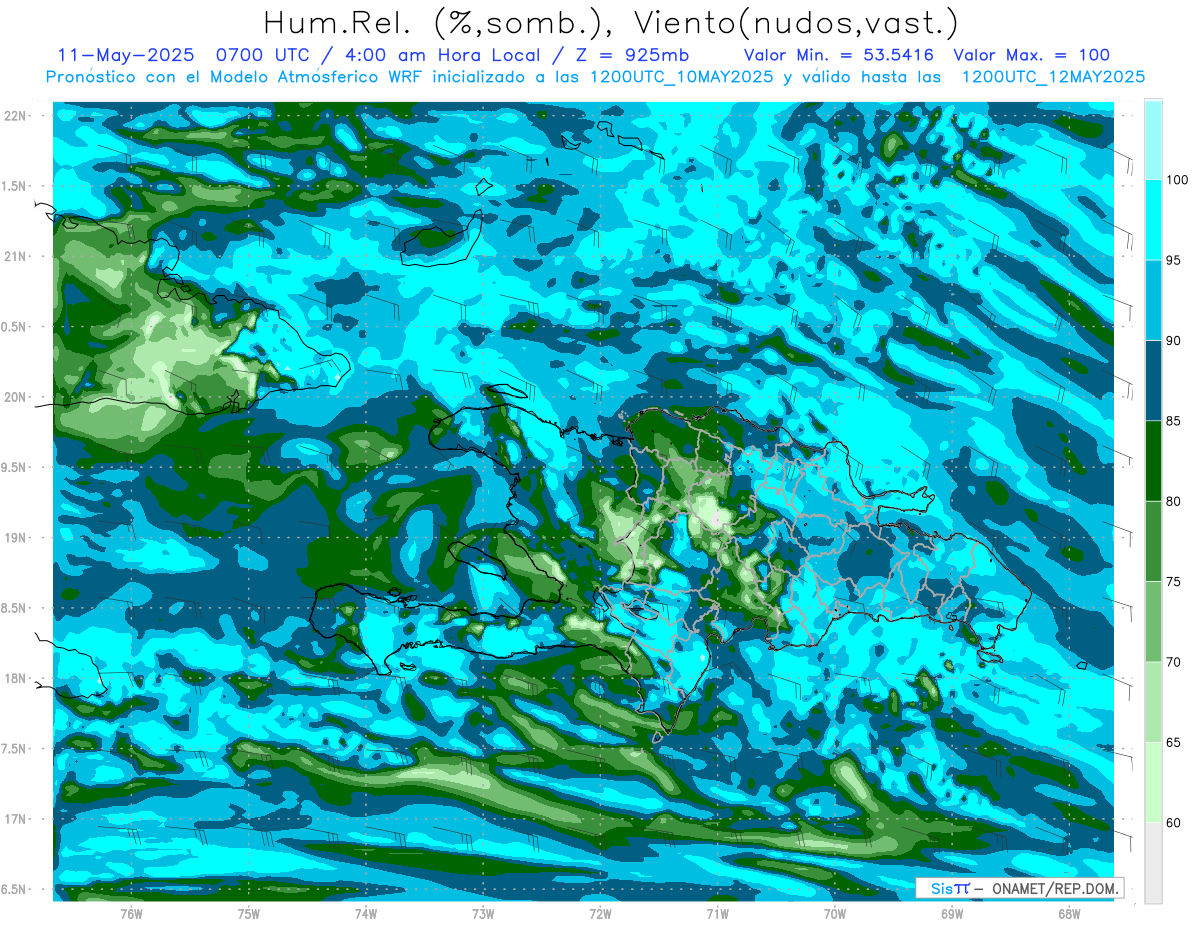The height and width of the screenshot is (927, 1200).
Task: Click the '0.5N' latitude label
Action: pos(14,327)
